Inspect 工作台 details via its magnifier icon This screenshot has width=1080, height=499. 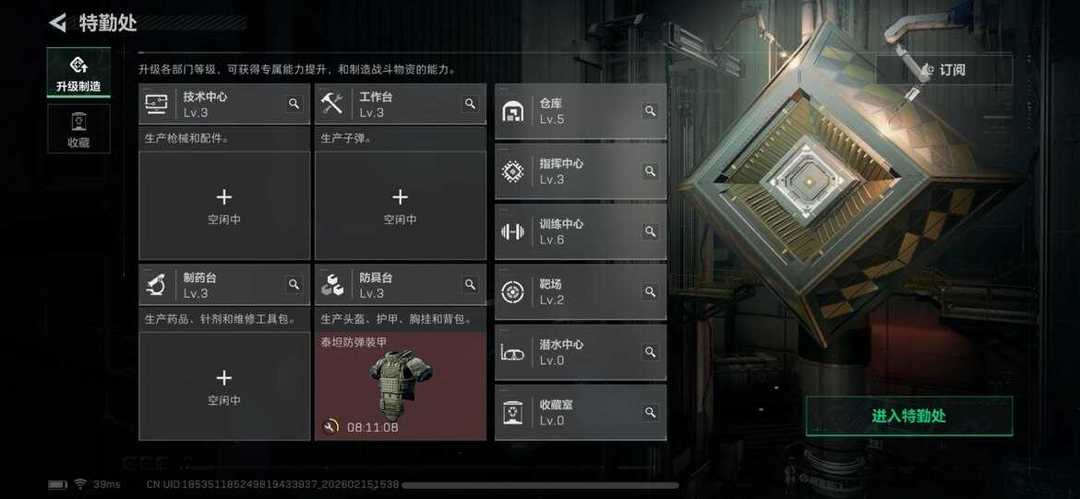tap(470, 103)
